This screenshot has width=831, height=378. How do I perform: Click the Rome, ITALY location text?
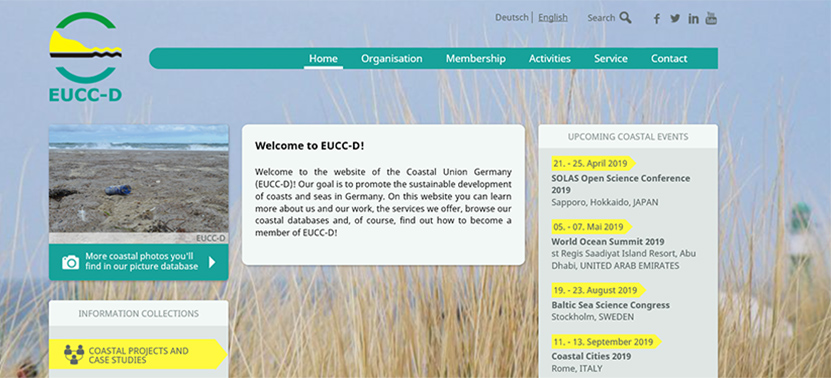[x=577, y=368]
